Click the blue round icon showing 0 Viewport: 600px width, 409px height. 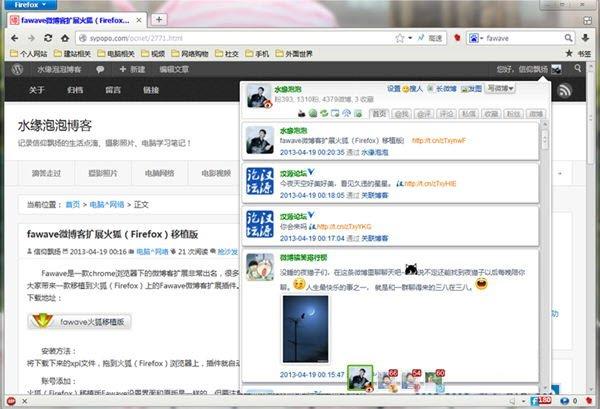pyautogui.click(x=564, y=401)
